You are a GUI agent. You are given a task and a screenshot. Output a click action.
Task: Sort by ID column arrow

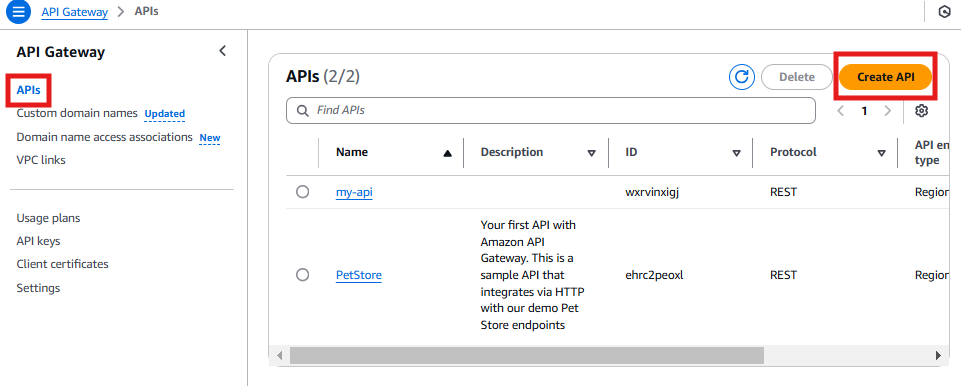pos(737,153)
